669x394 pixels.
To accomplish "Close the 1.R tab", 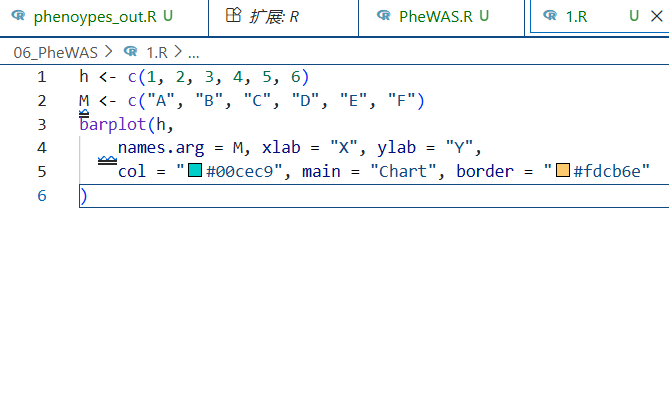I will [656, 17].
